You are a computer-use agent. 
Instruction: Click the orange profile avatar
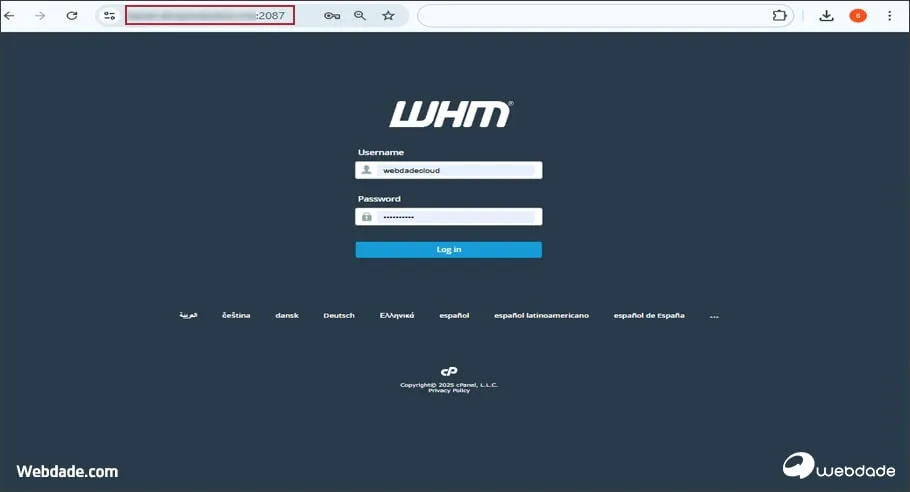858,16
